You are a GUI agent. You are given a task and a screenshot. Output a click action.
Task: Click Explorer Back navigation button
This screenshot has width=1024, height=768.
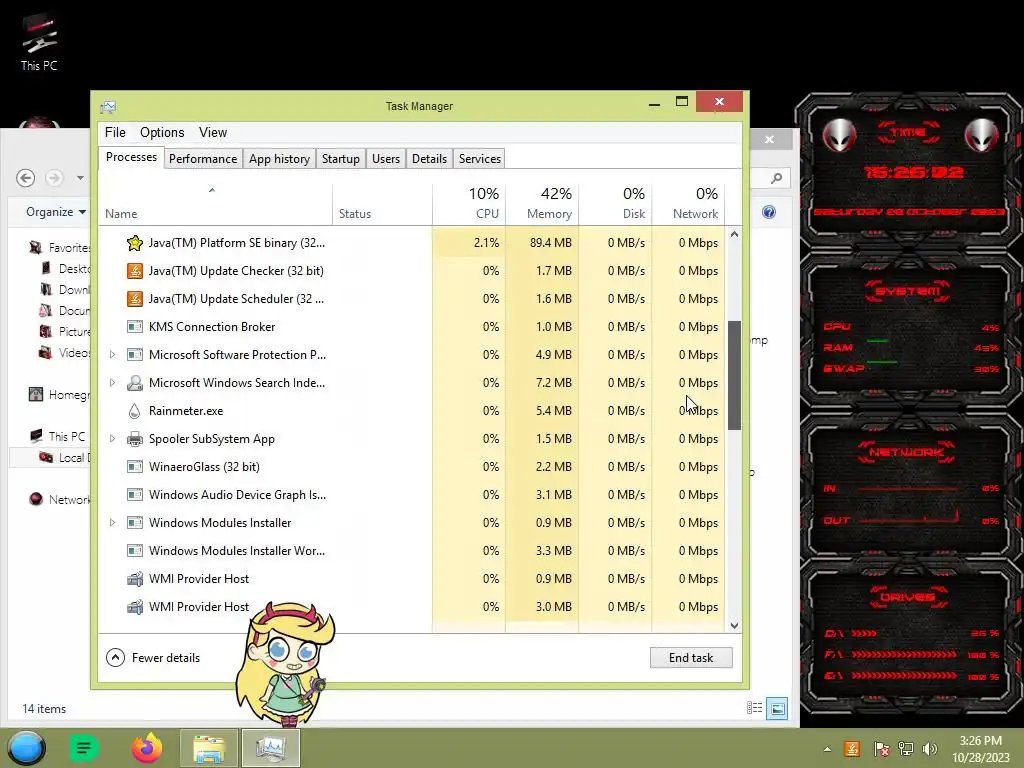(x=25, y=178)
